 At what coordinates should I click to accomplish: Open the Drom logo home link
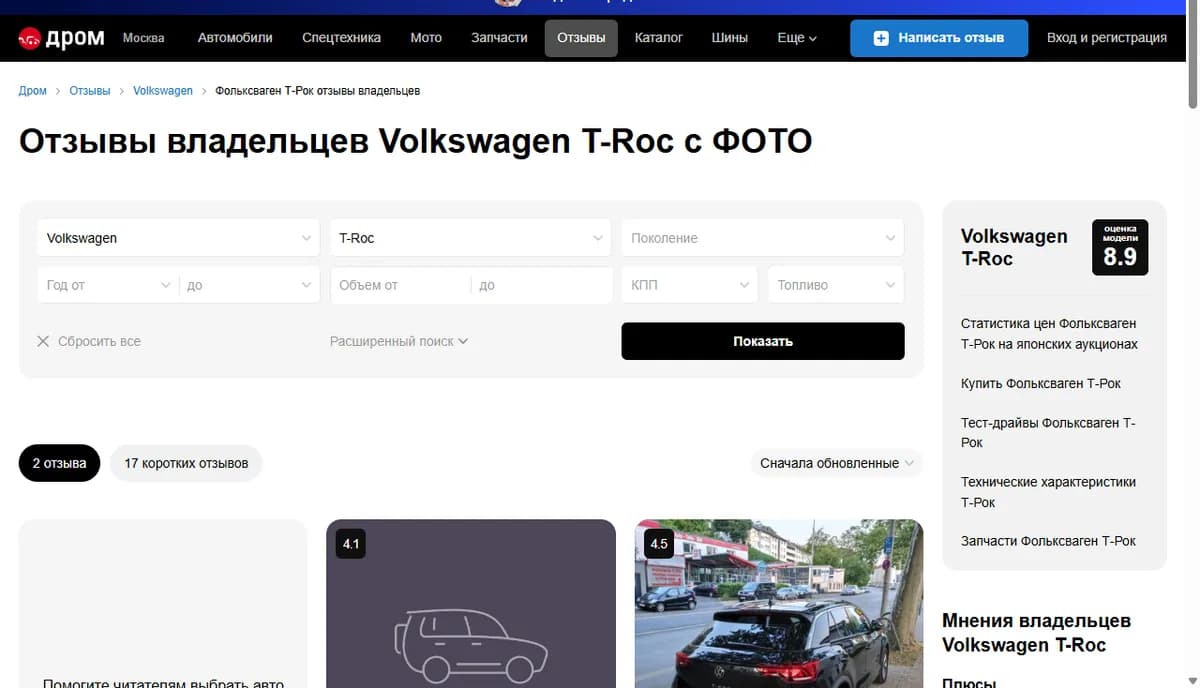click(x=61, y=38)
